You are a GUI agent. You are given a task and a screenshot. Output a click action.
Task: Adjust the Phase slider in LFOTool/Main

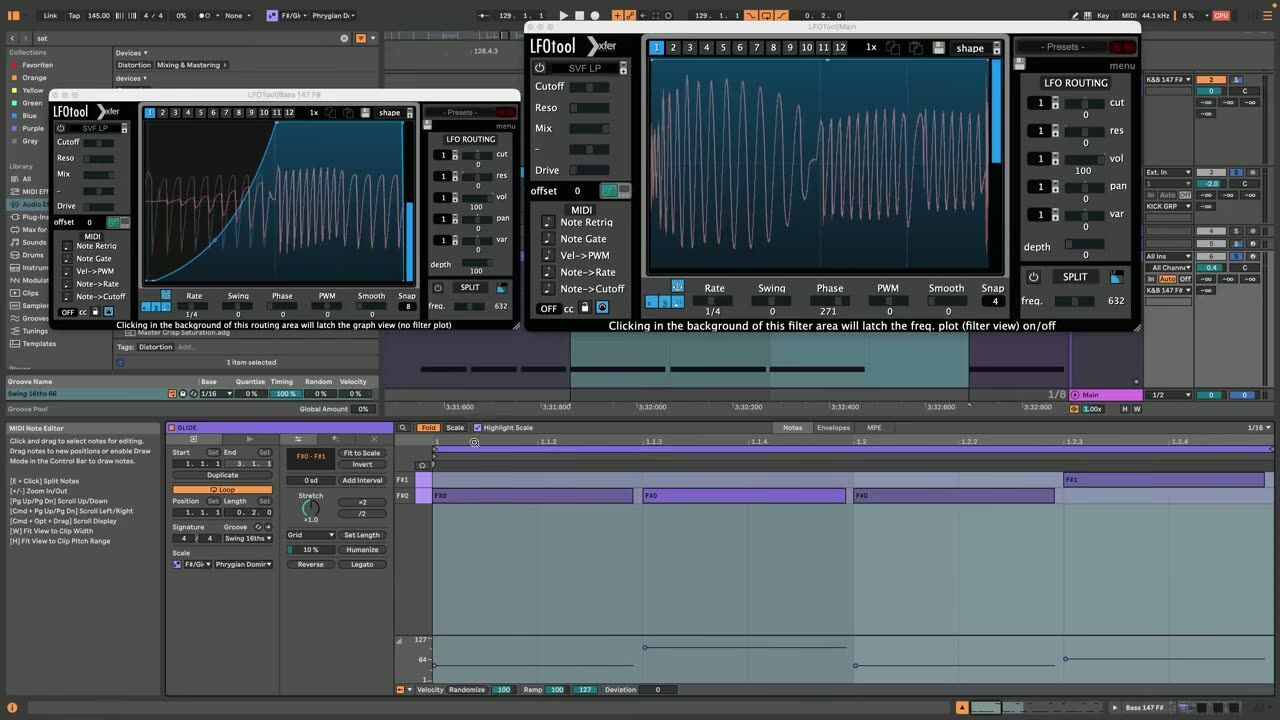point(828,301)
